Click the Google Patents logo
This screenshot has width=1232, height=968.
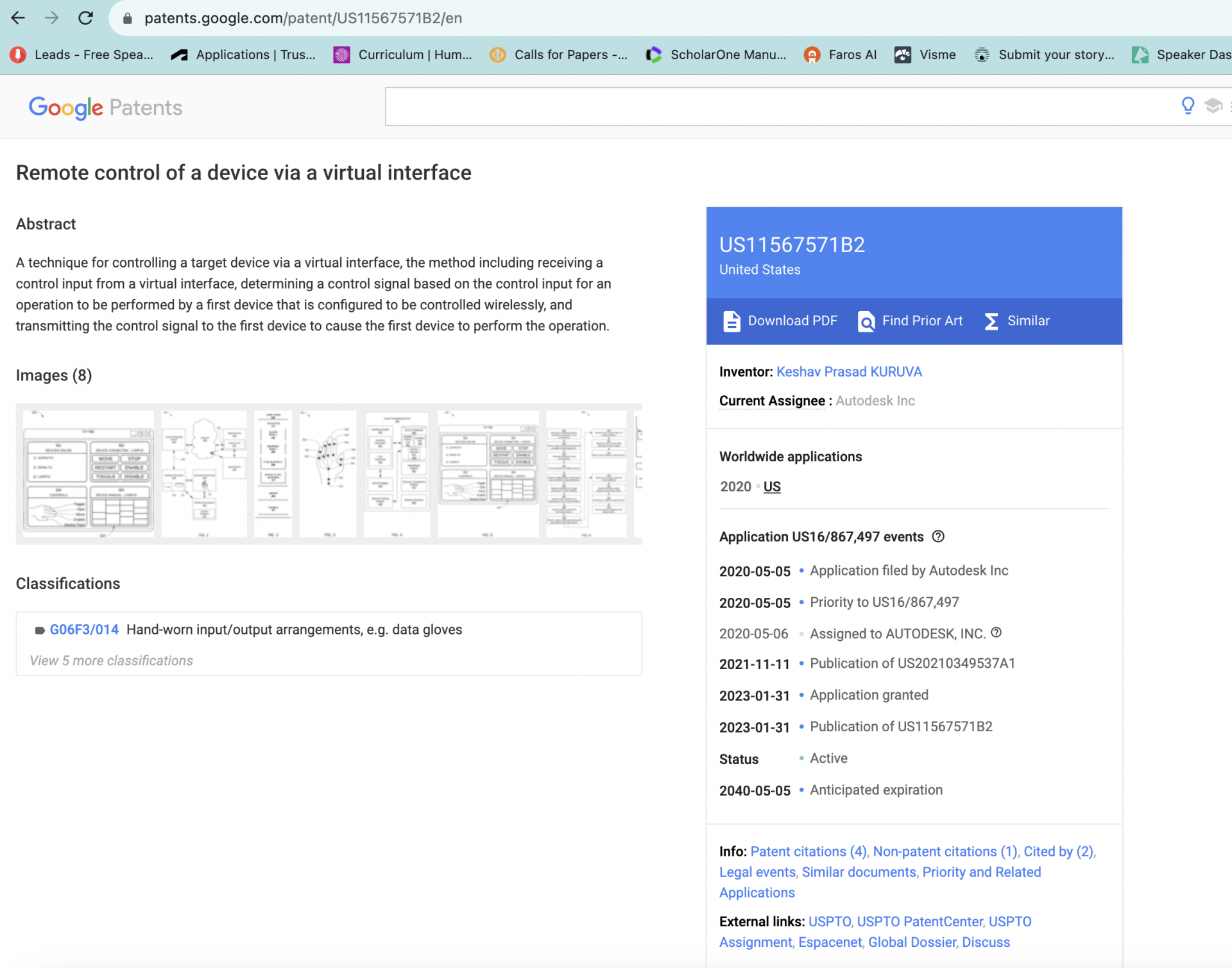(105, 107)
